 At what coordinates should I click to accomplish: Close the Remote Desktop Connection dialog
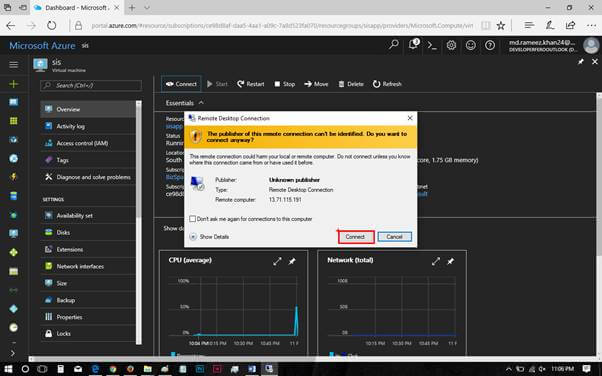tap(410, 118)
